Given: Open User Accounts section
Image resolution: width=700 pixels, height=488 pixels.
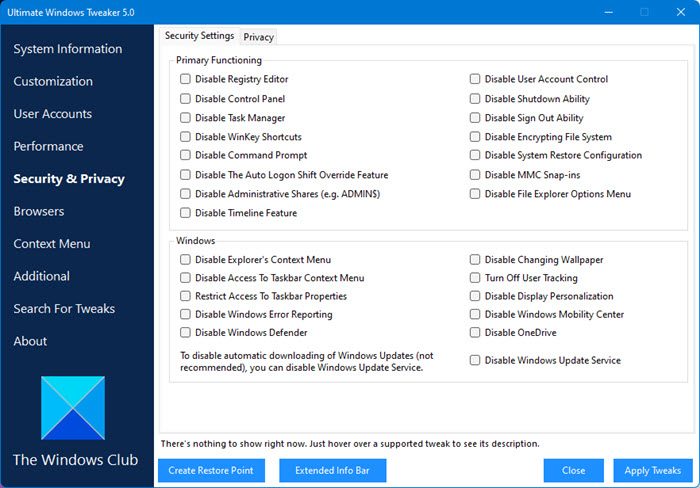Looking at the screenshot, I should click(53, 114).
